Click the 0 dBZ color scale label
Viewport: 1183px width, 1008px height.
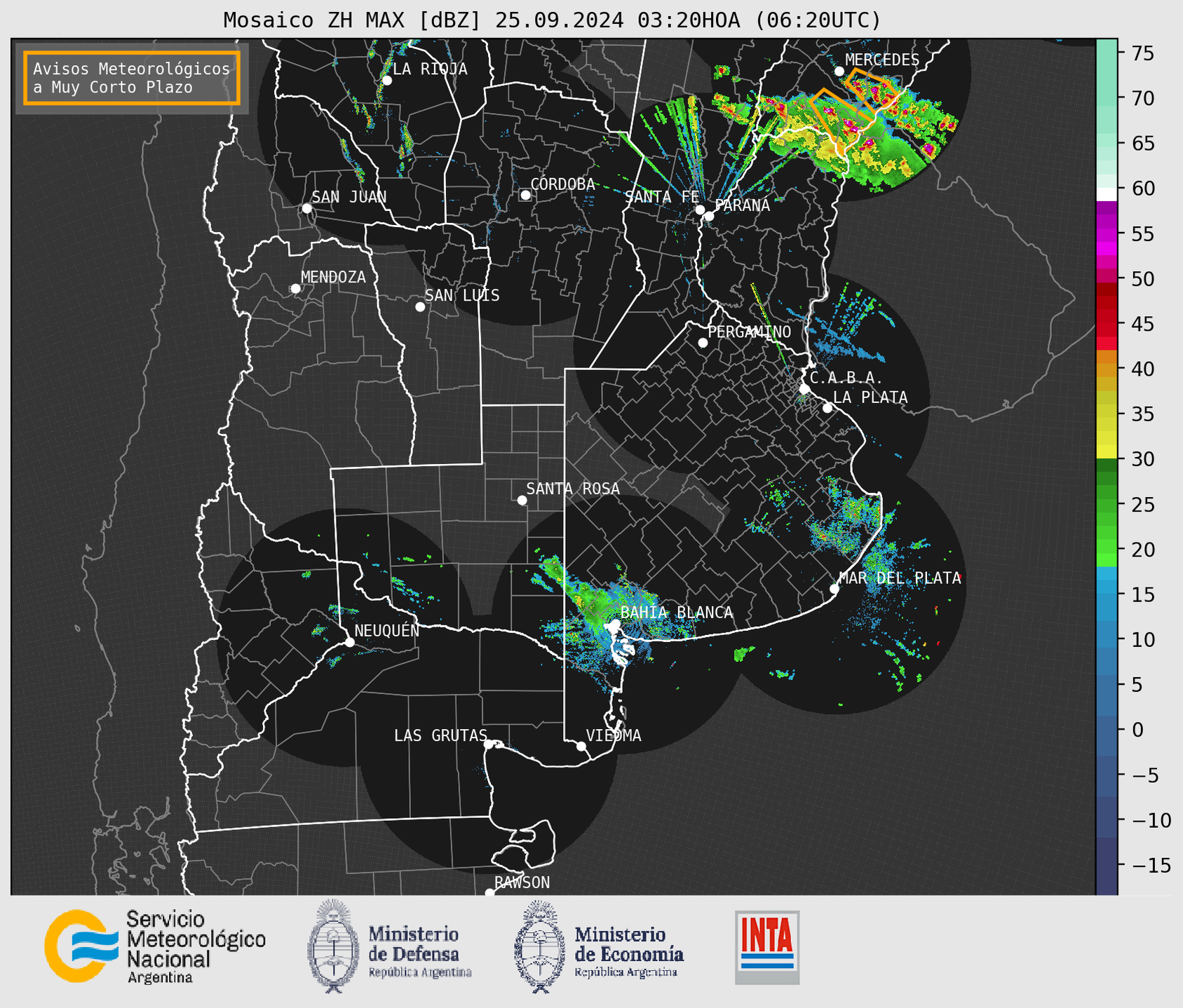tap(1137, 730)
